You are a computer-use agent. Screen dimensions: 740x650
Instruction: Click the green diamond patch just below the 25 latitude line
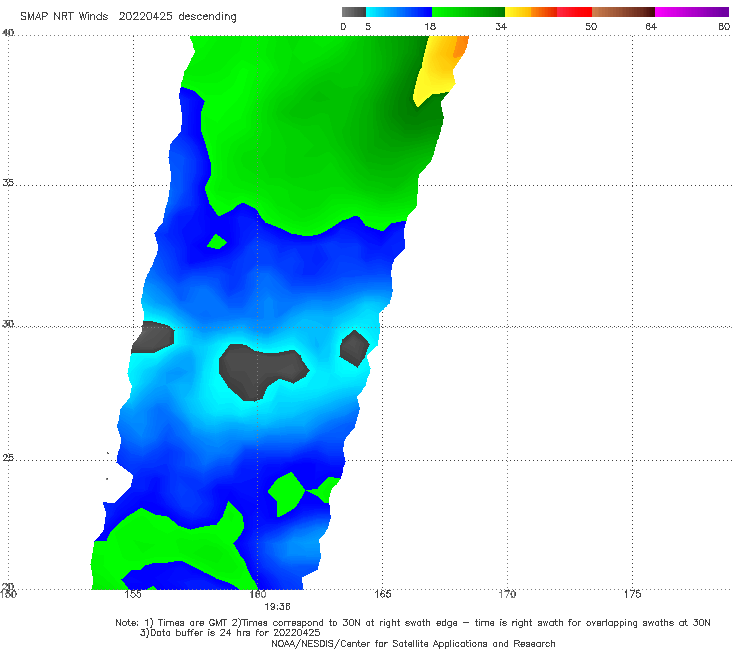click(287, 494)
